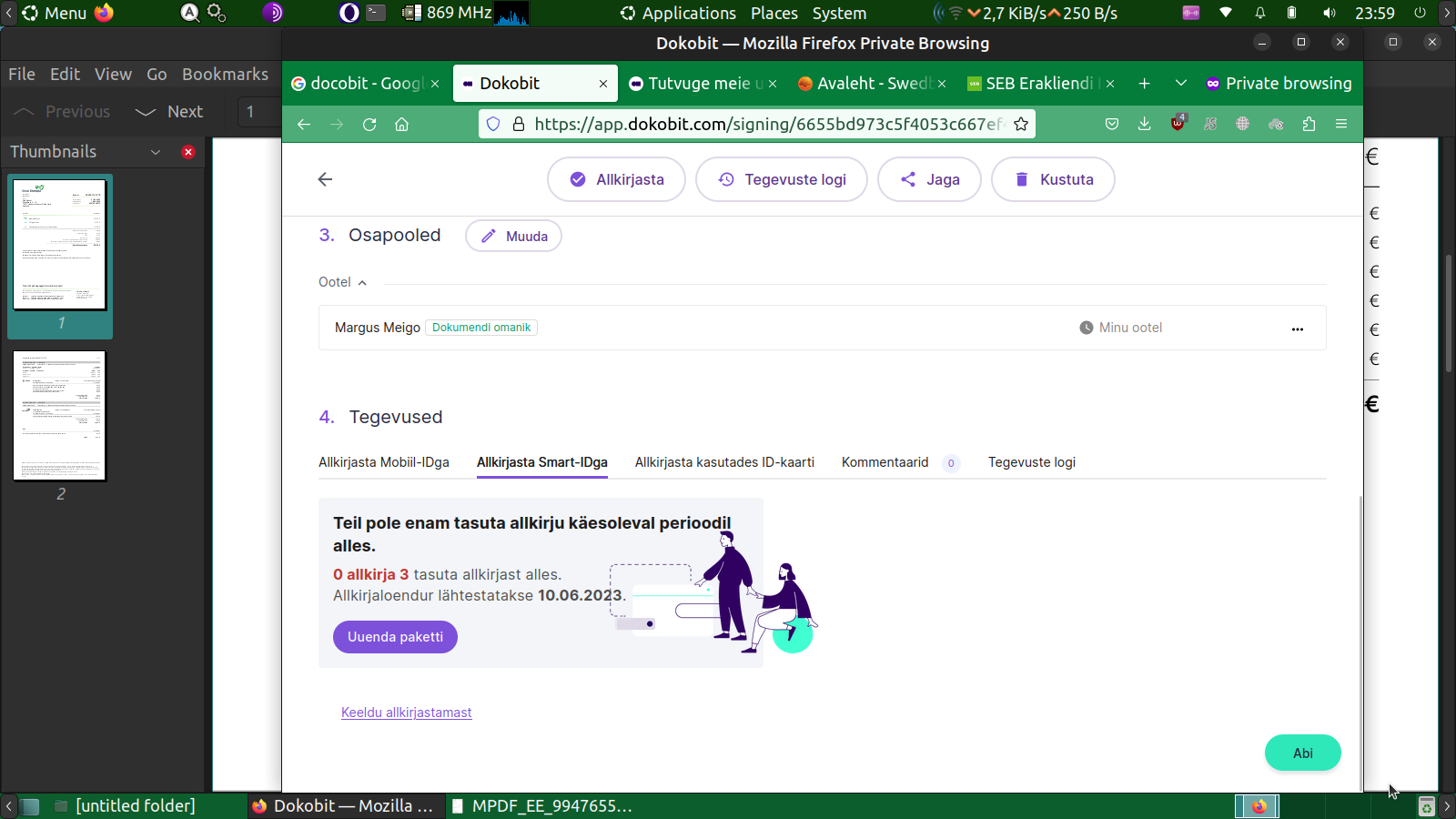Reload the Dokobit page
Screen dimensions: 1456x819
point(369,124)
